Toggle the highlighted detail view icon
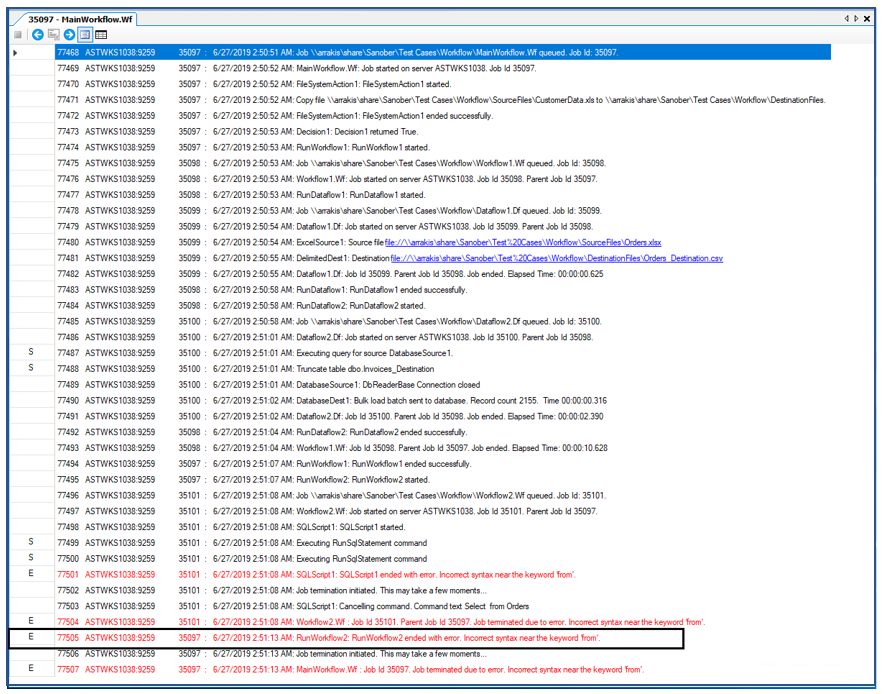 (x=85, y=34)
